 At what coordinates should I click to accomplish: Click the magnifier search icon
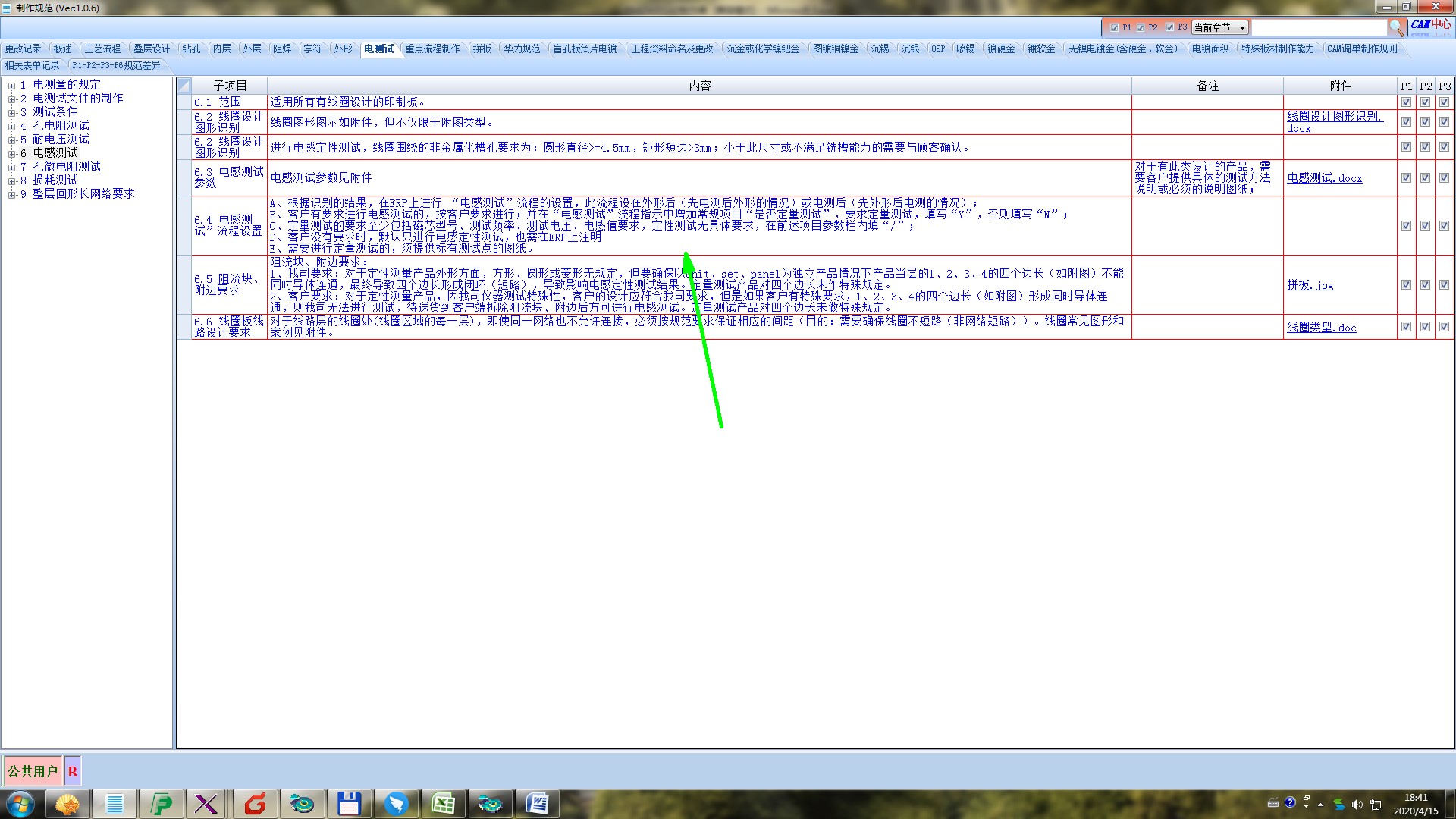point(1396,28)
